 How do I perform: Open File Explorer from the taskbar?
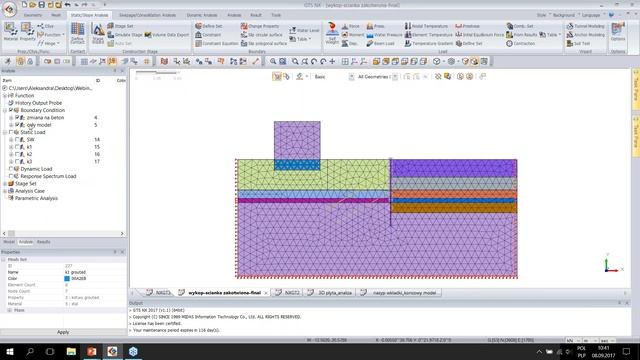(71, 351)
